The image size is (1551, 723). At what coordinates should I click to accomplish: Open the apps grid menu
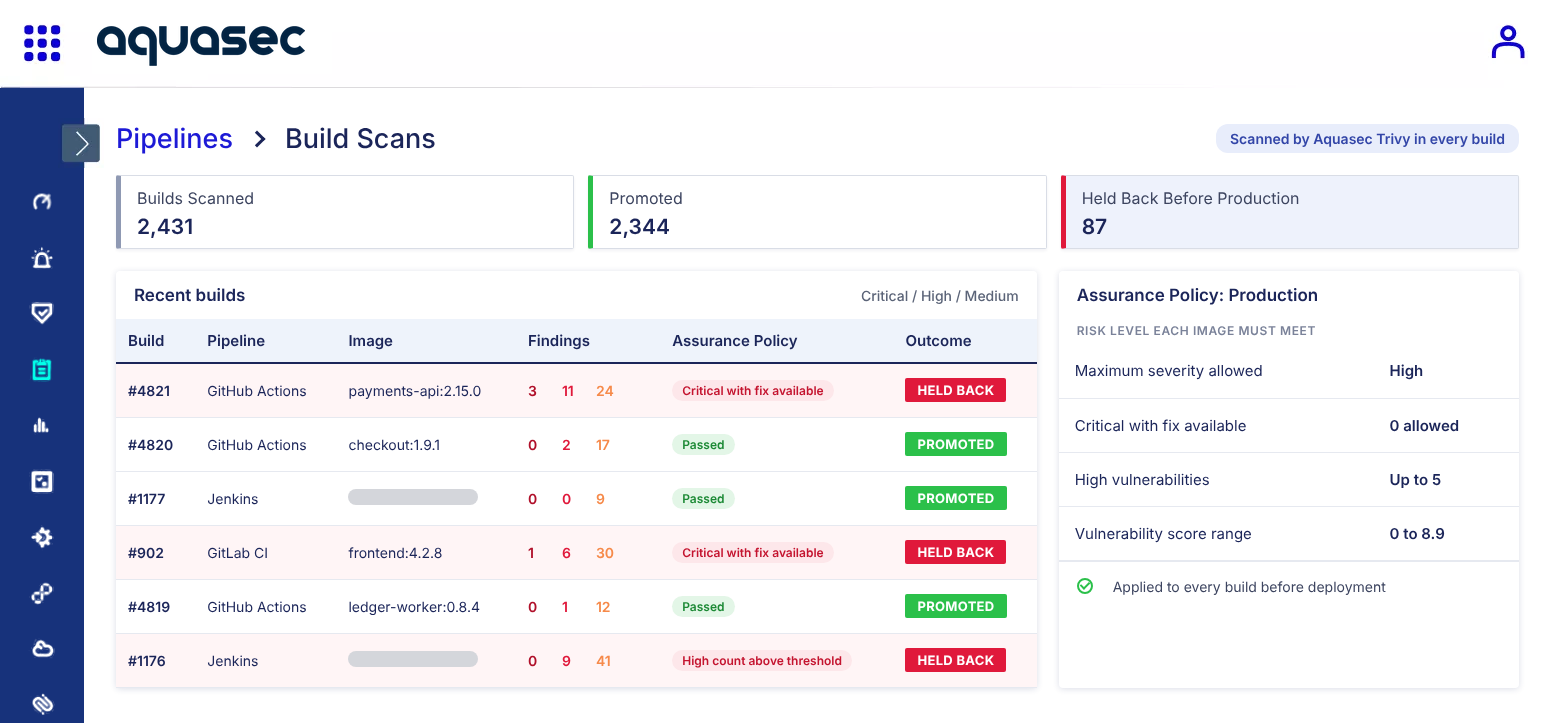click(x=42, y=43)
